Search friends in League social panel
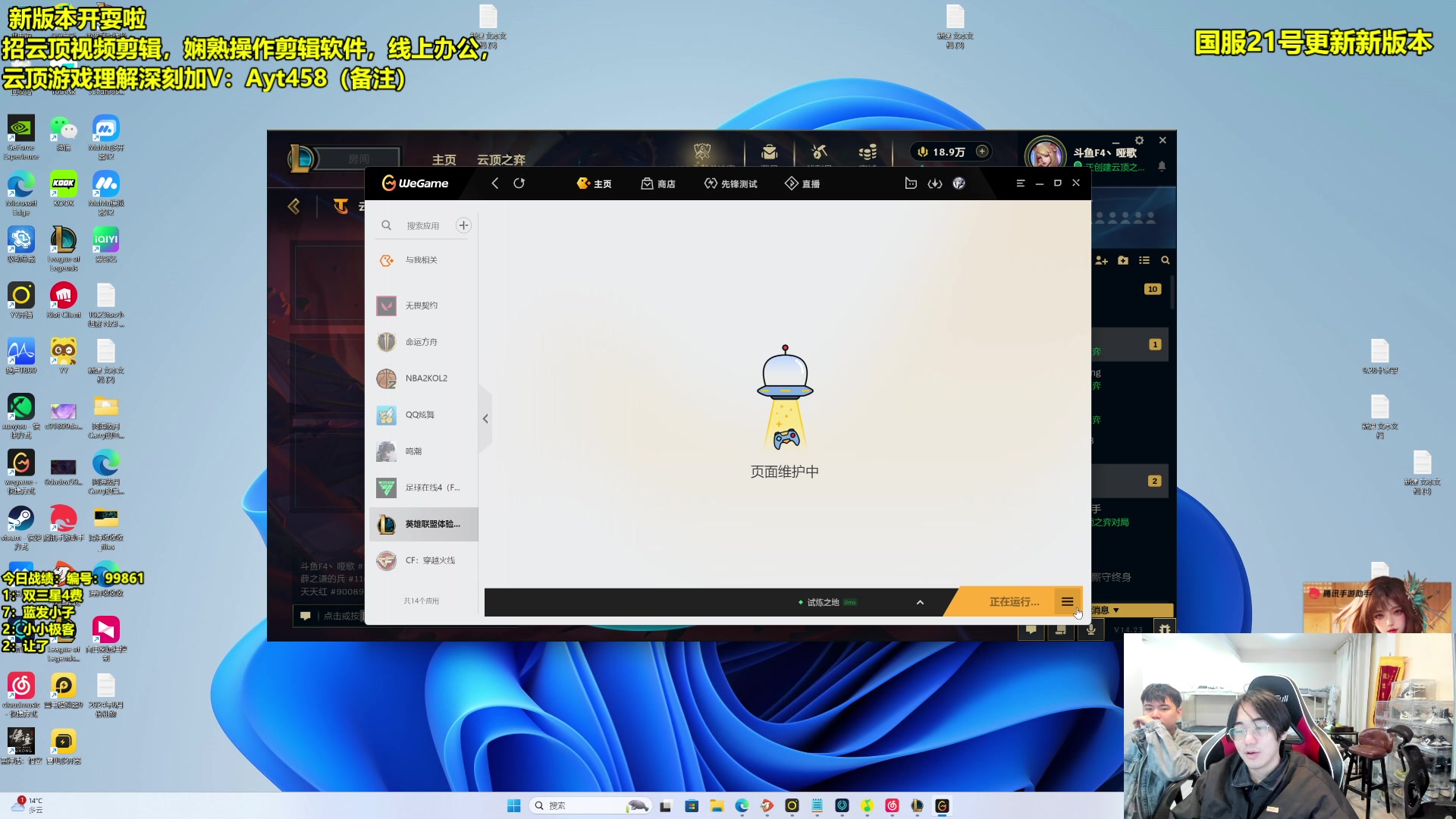Image resolution: width=1456 pixels, height=819 pixels. coord(1166,260)
